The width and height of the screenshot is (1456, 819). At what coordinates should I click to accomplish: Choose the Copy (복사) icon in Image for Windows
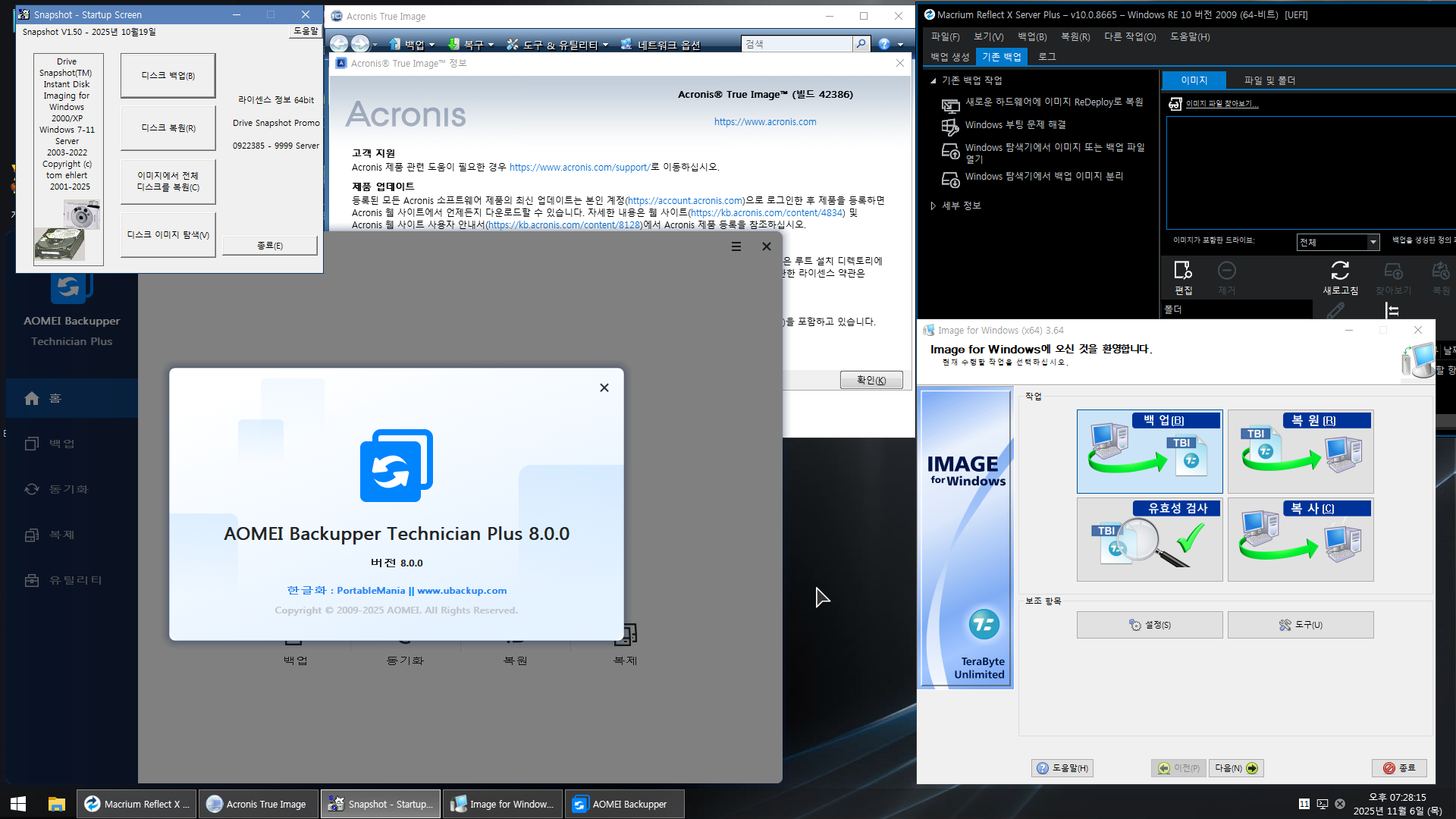tap(1300, 540)
